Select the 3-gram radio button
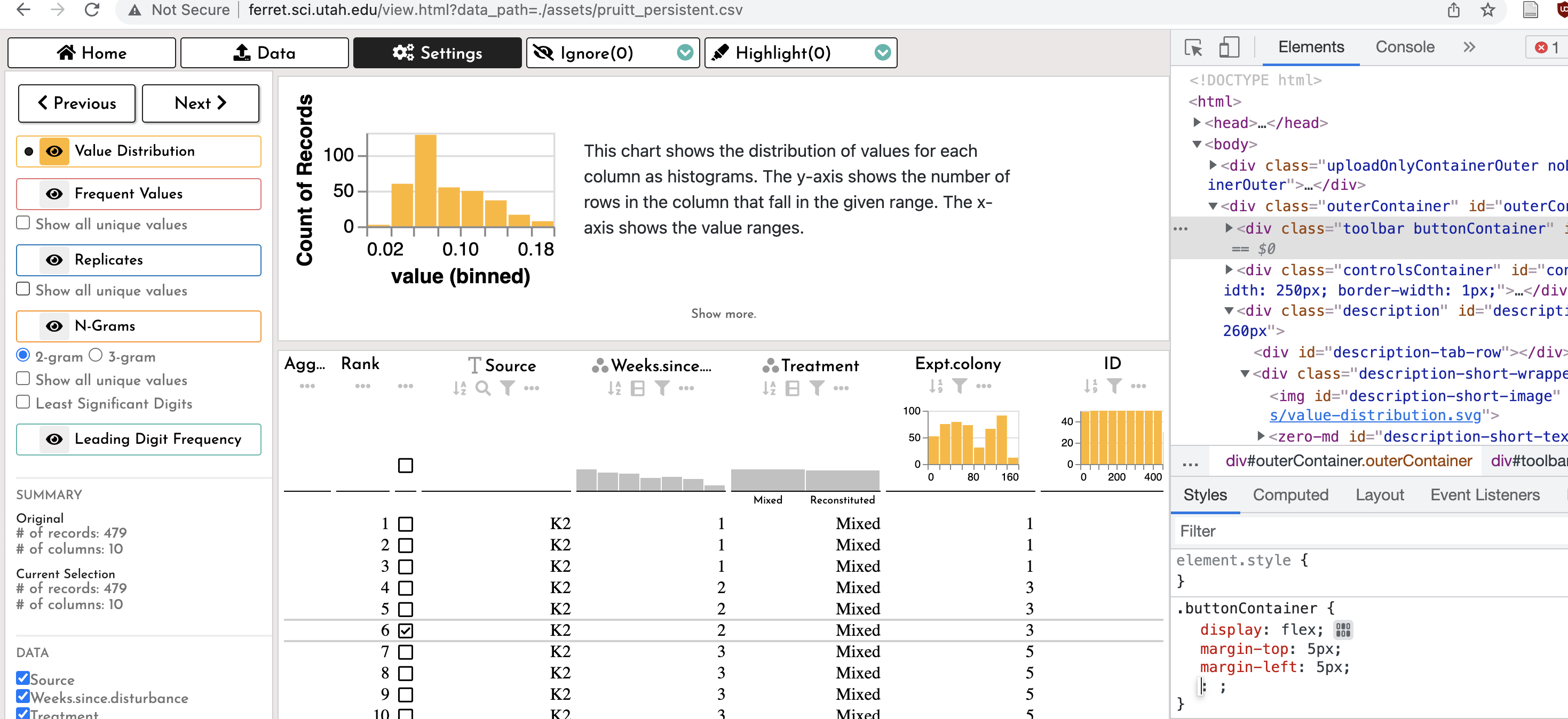 click(96, 355)
